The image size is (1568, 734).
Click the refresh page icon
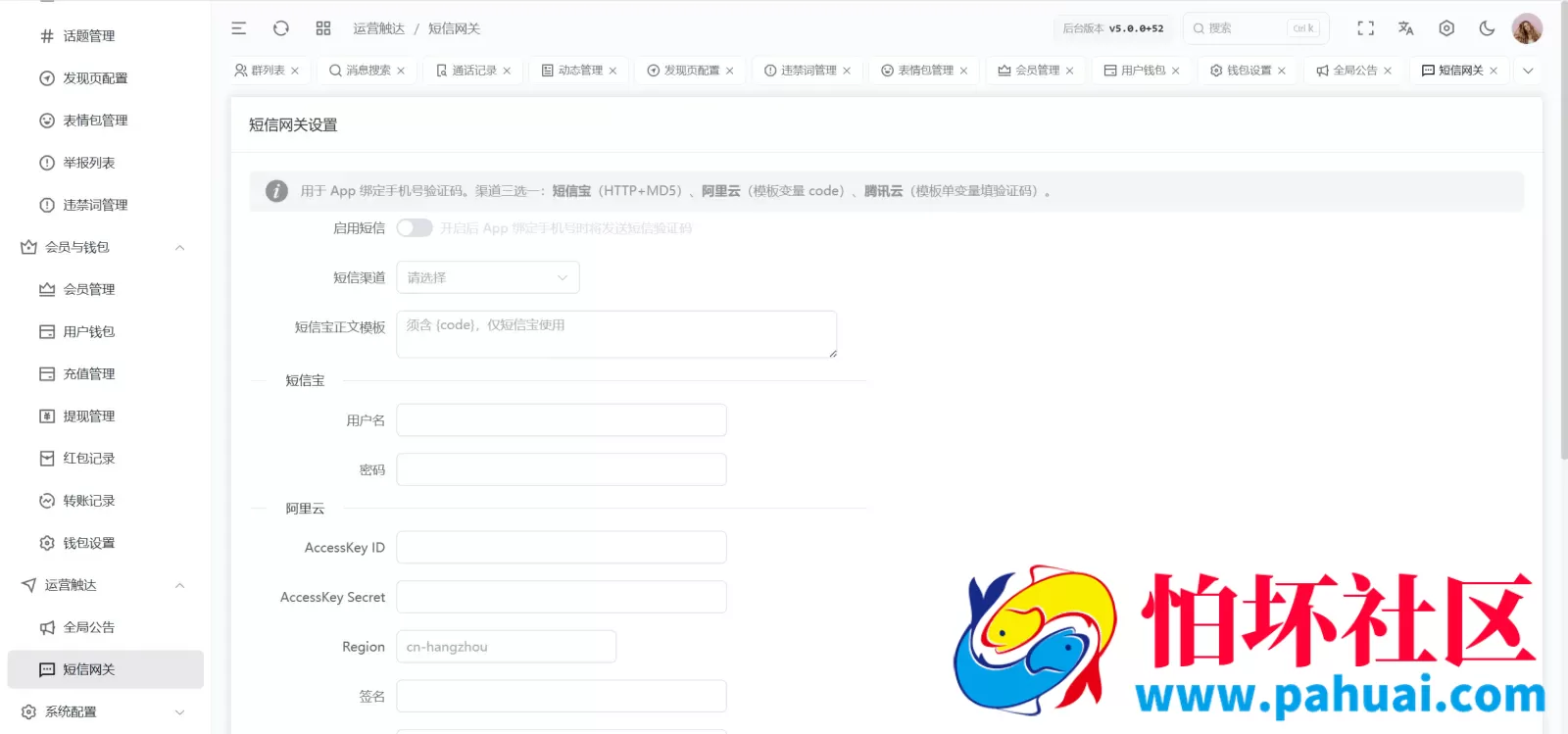coord(281,28)
